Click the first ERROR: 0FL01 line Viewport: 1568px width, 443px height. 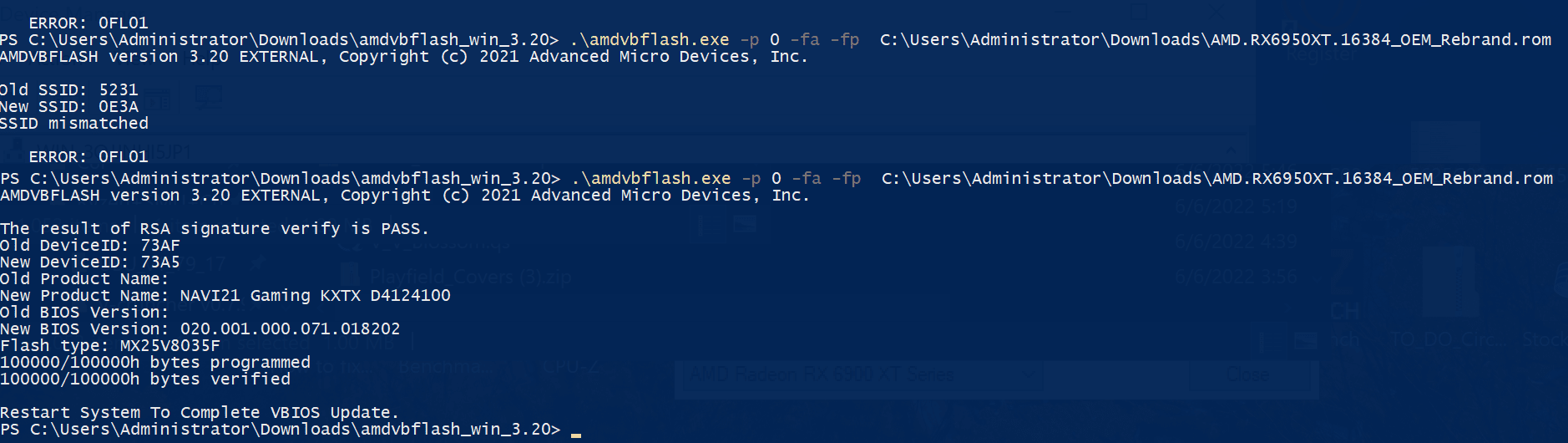coord(89,23)
